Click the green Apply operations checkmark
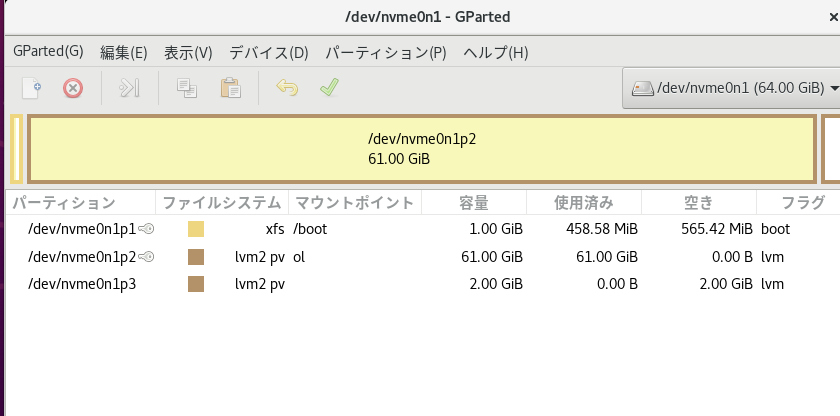The height and width of the screenshot is (416, 840). tap(329, 88)
